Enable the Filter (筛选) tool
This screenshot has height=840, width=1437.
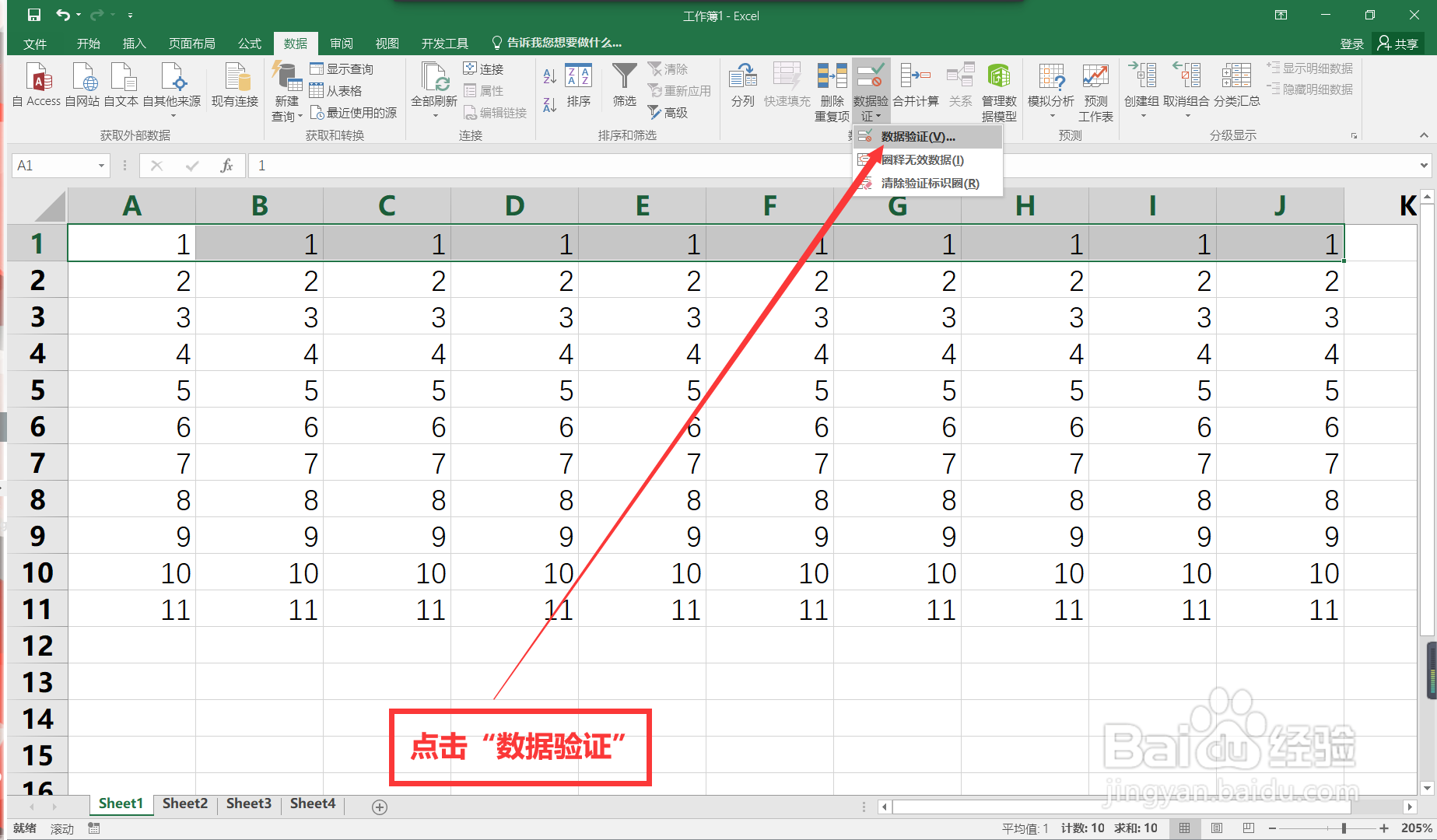pyautogui.click(x=623, y=86)
